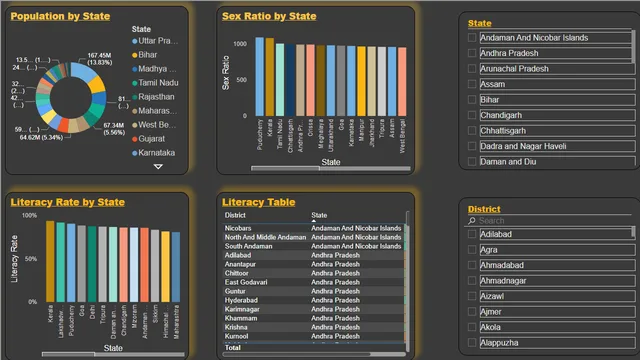Click the District slicer vertical scrollbar
Image resolution: width=640 pixels, height=360 pixels.
(633, 232)
